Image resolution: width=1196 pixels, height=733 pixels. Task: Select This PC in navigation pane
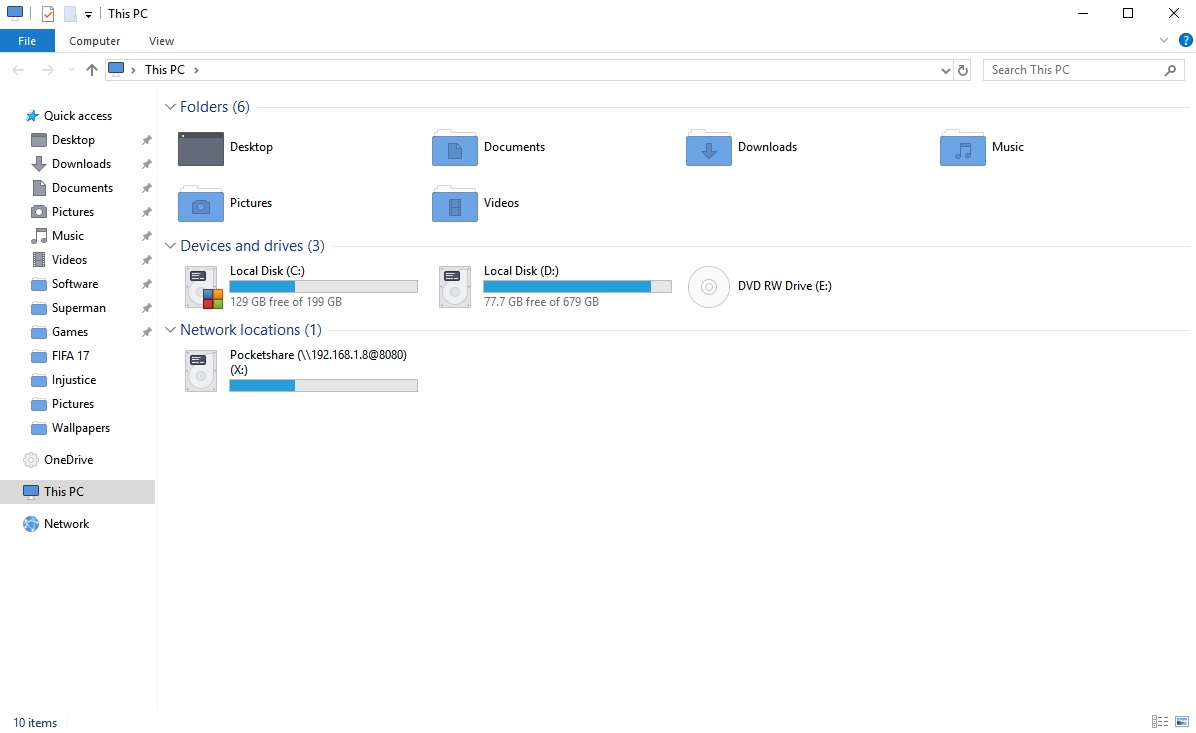point(78,492)
